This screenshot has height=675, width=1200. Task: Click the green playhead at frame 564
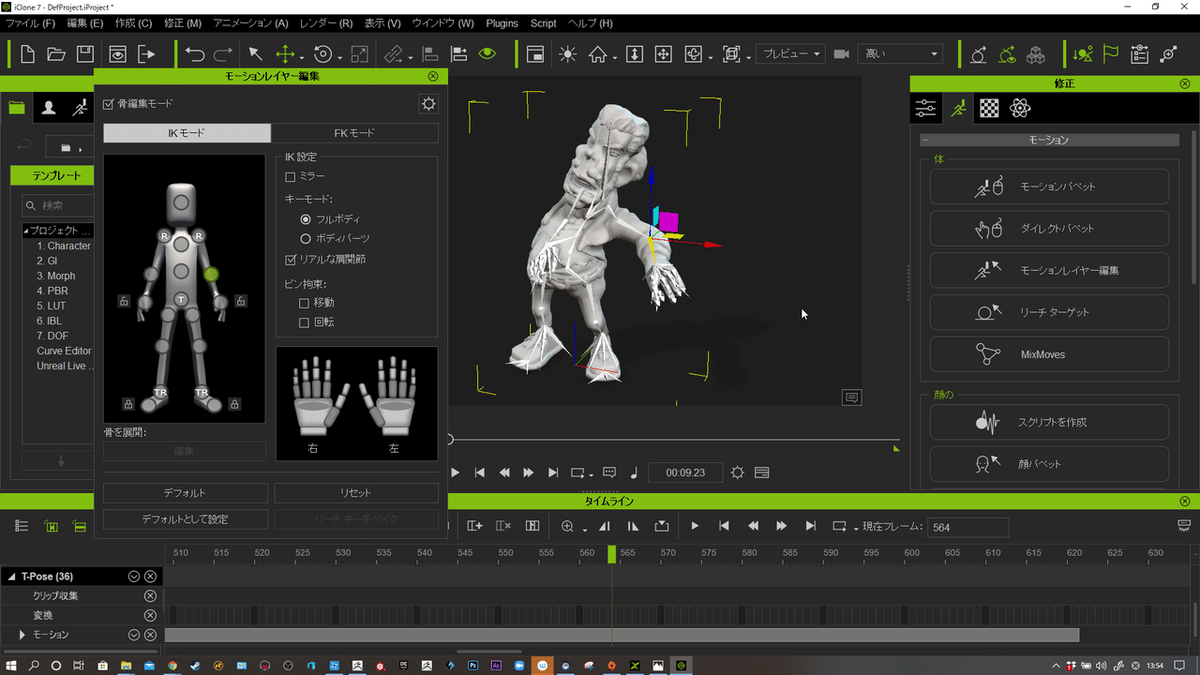612,553
